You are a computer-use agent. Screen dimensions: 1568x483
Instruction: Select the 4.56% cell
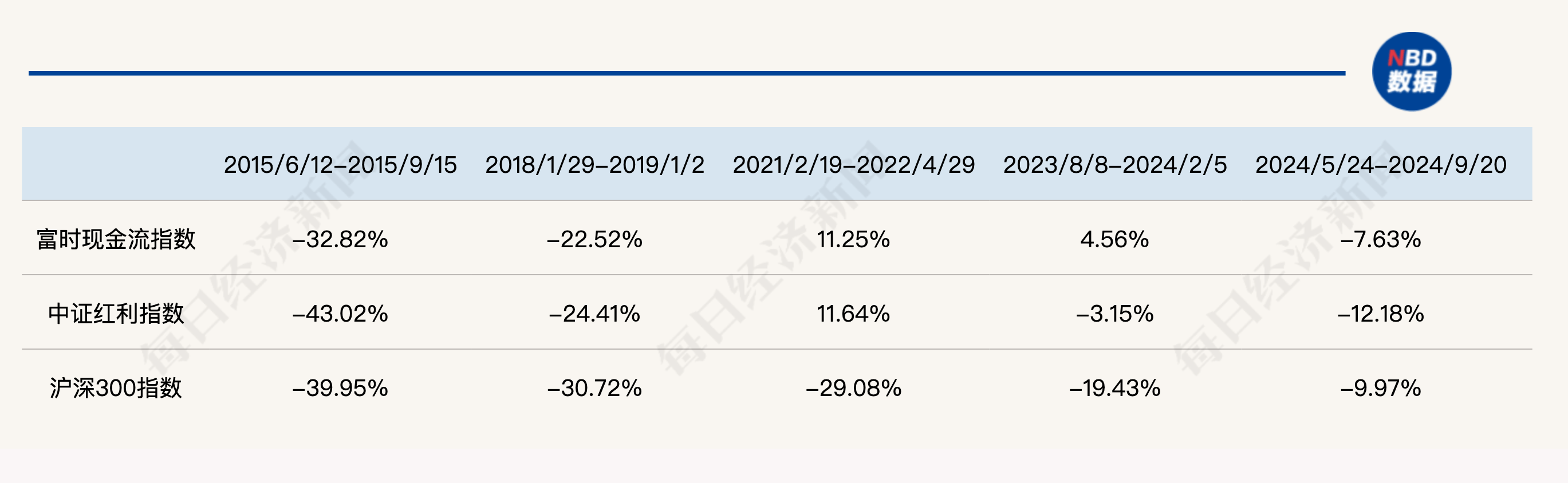coord(1114,239)
